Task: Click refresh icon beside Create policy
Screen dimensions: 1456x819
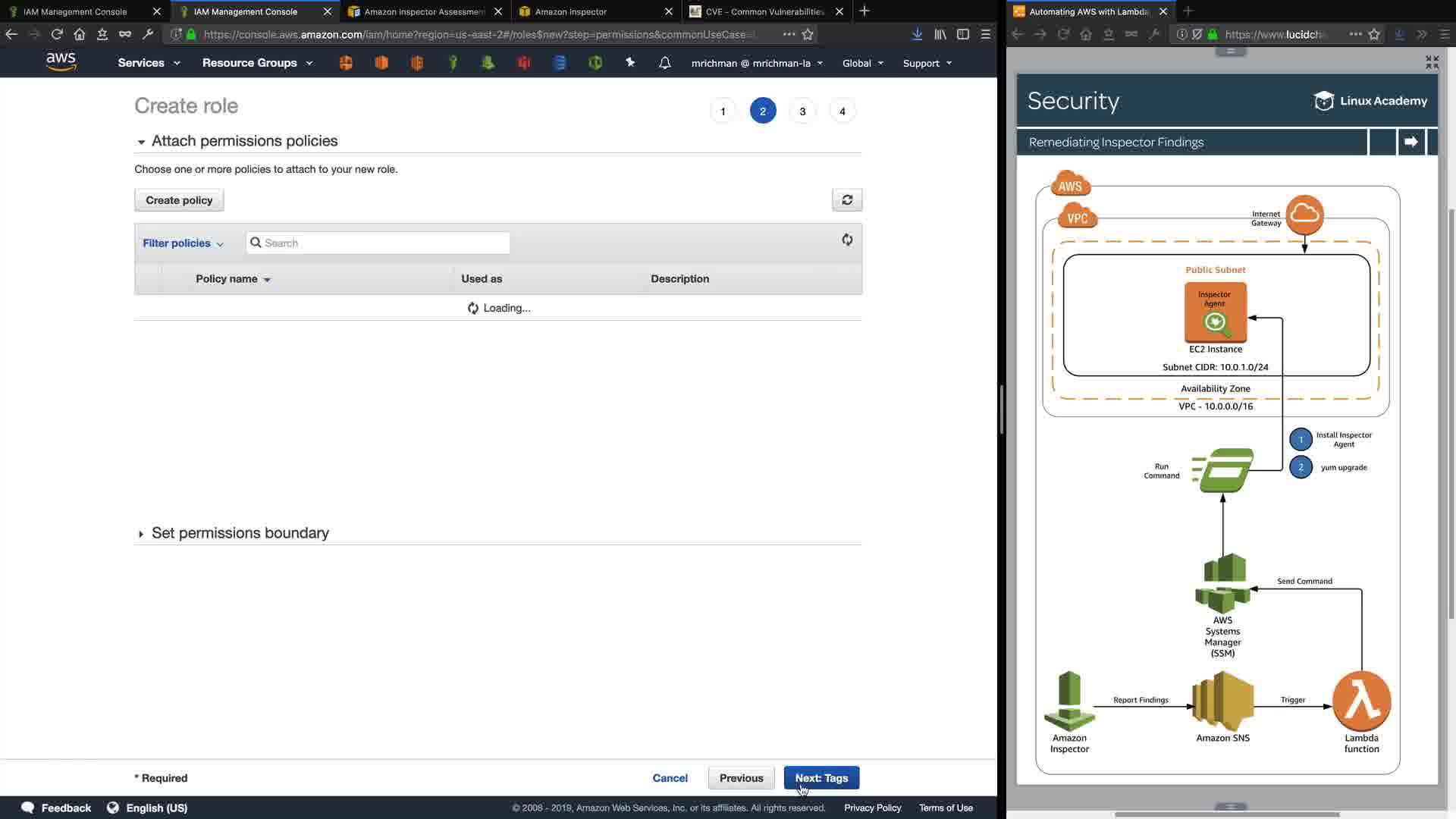Action: click(847, 200)
